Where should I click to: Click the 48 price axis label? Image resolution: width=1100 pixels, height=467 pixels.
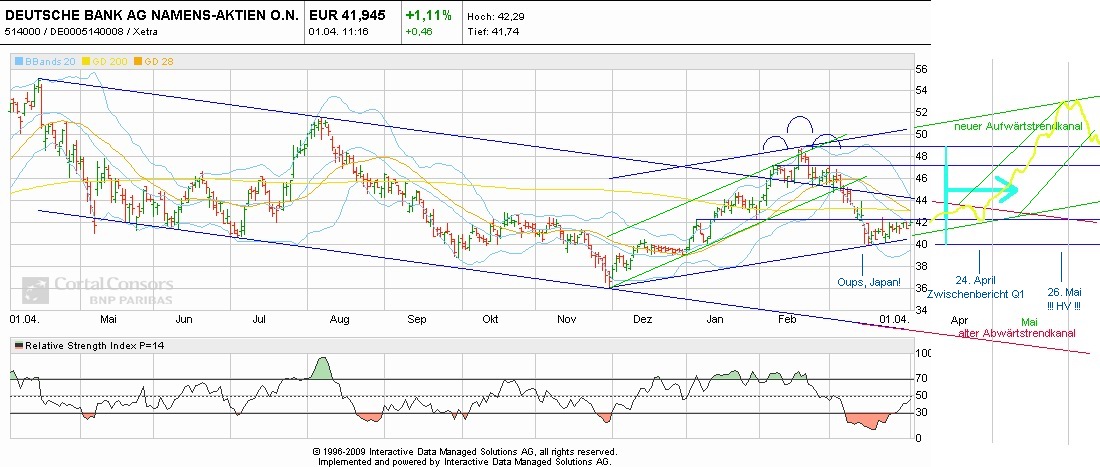coord(921,156)
